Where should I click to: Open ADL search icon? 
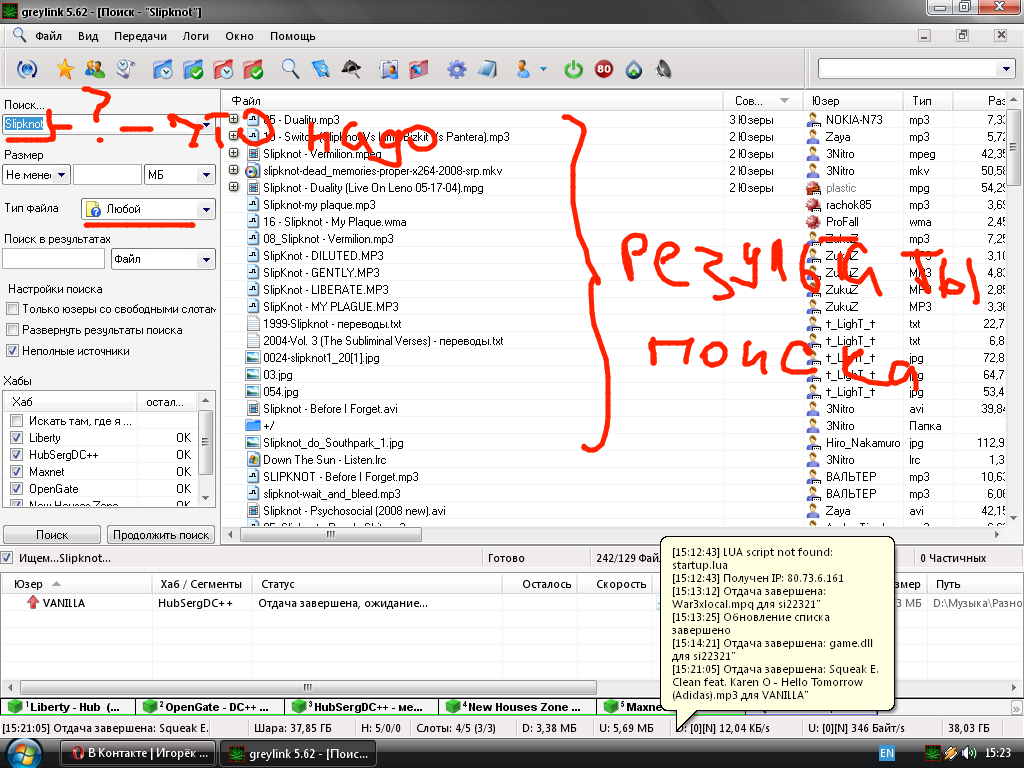(321, 69)
